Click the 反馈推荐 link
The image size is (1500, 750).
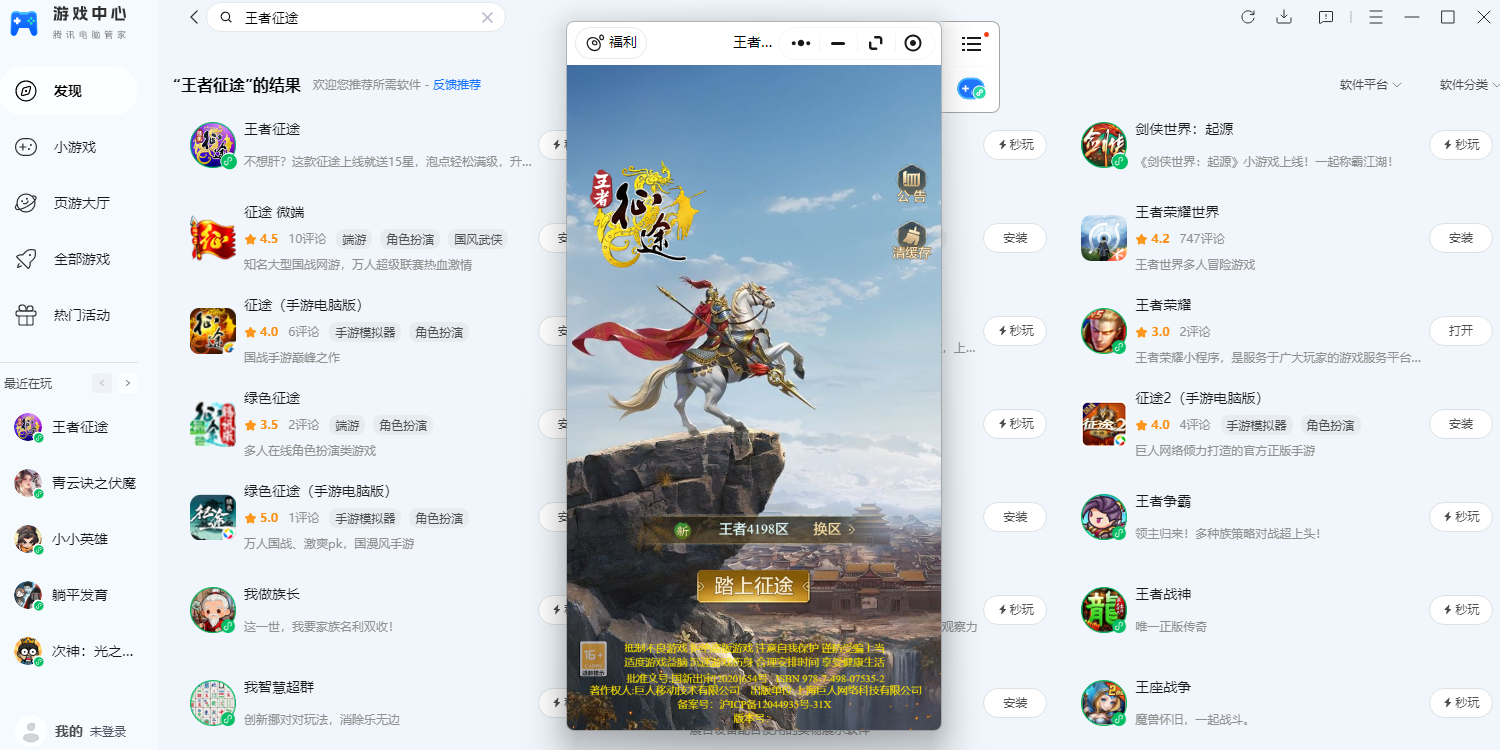(x=457, y=85)
